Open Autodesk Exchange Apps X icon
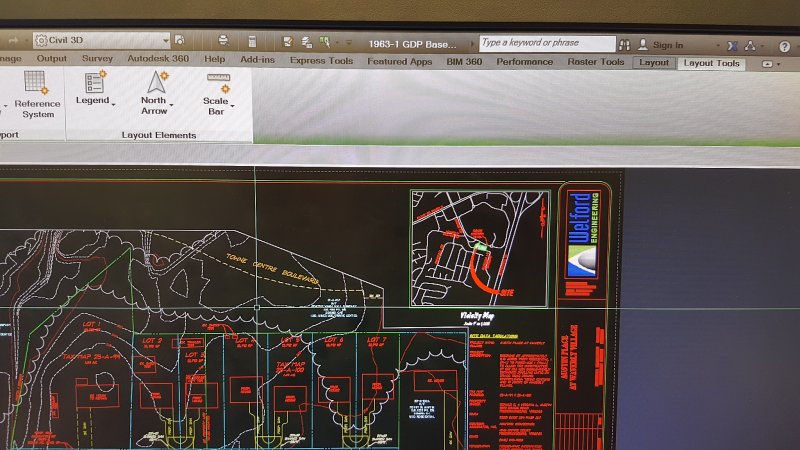 coord(732,46)
